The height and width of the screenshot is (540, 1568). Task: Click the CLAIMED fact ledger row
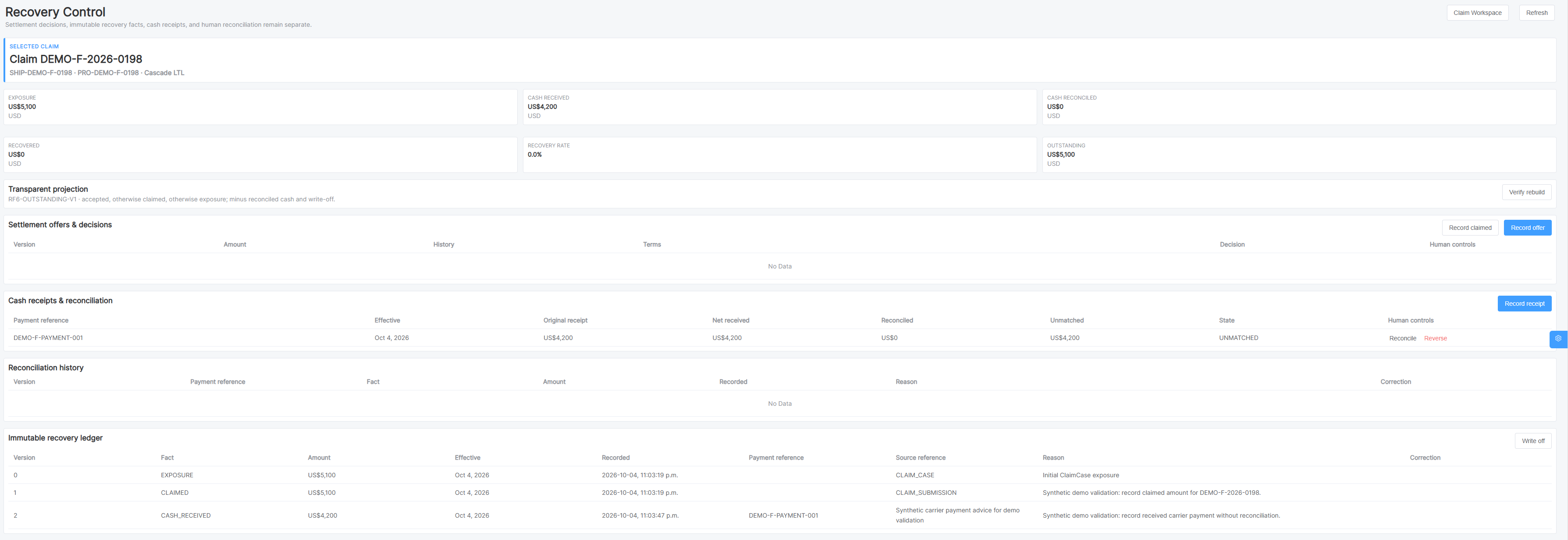(780, 493)
